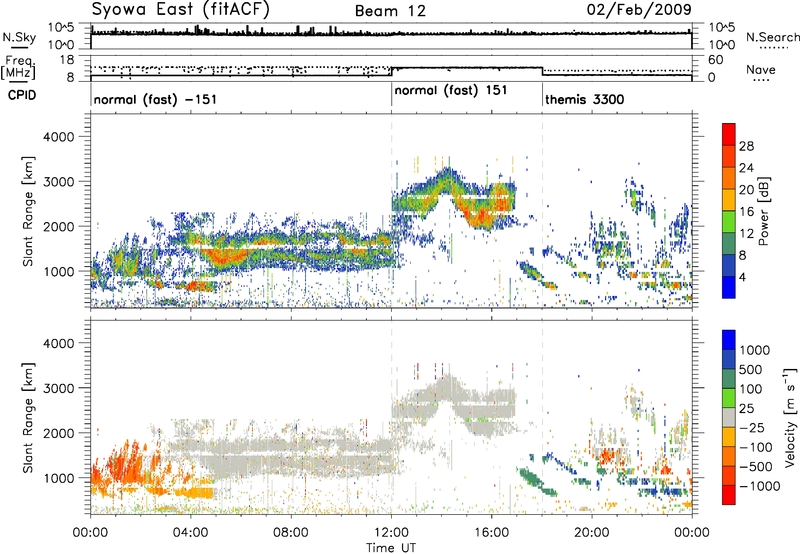Screen dimensions: 800x554
Task: Select the 'Time UT' axis title
Action: pyautogui.click(x=391, y=548)
